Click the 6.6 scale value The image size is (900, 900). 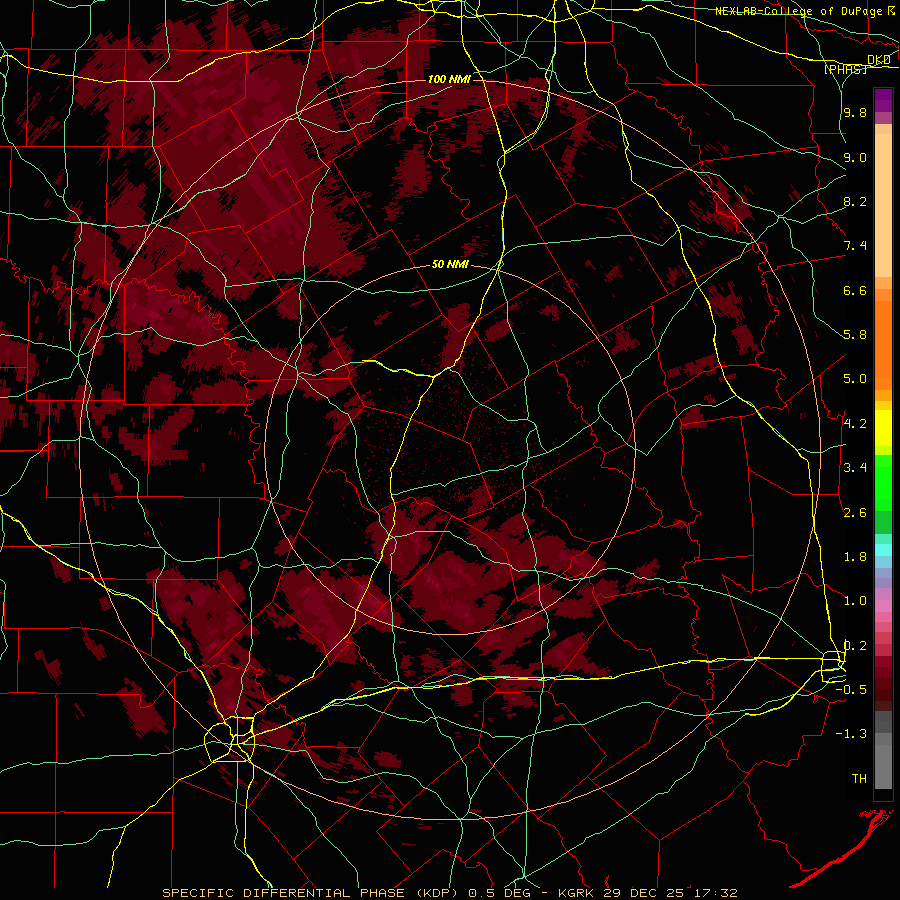pos(855,290)
